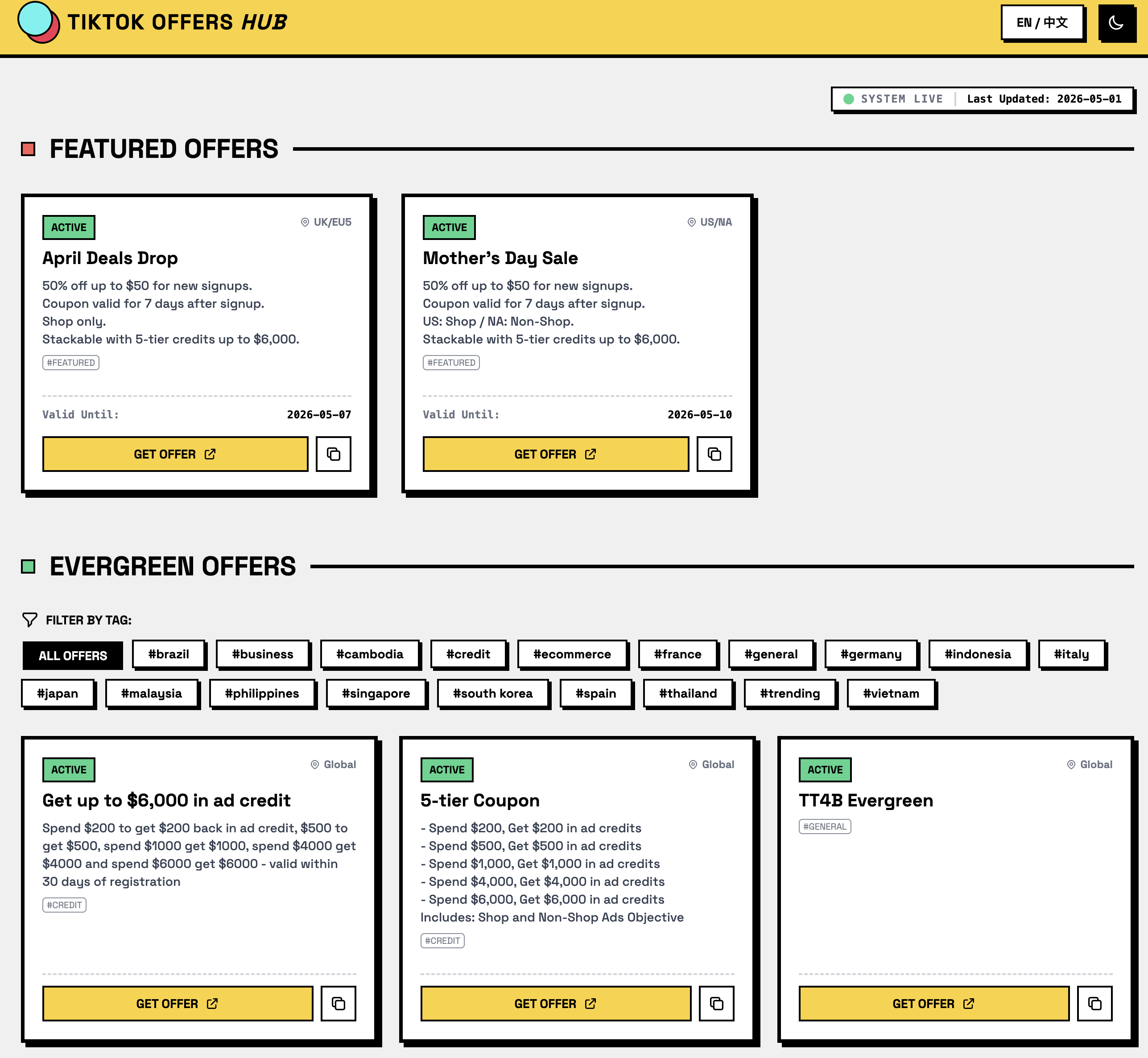
Task: Filter offers by #business tag
Action: pos(263,654)
